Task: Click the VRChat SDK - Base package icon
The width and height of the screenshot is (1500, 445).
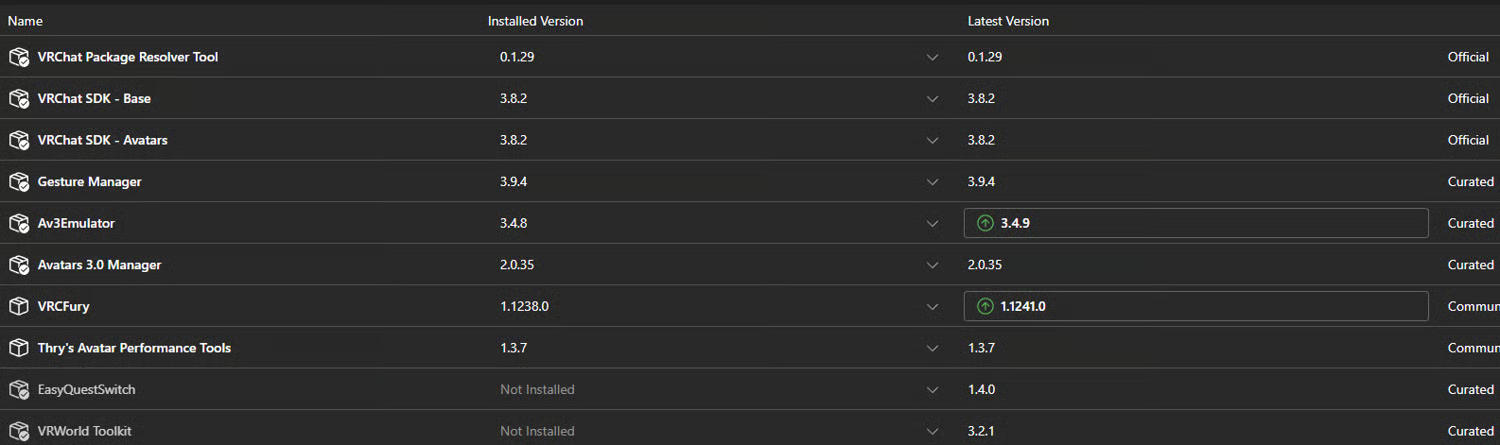Action: pos(18,99)
